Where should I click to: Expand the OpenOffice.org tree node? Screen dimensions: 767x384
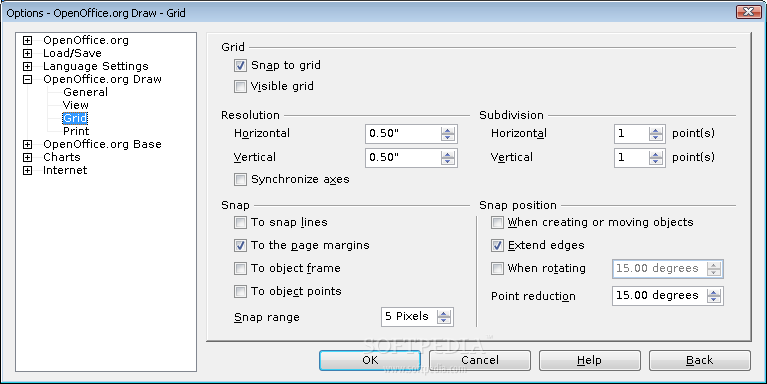coord(27,41)
